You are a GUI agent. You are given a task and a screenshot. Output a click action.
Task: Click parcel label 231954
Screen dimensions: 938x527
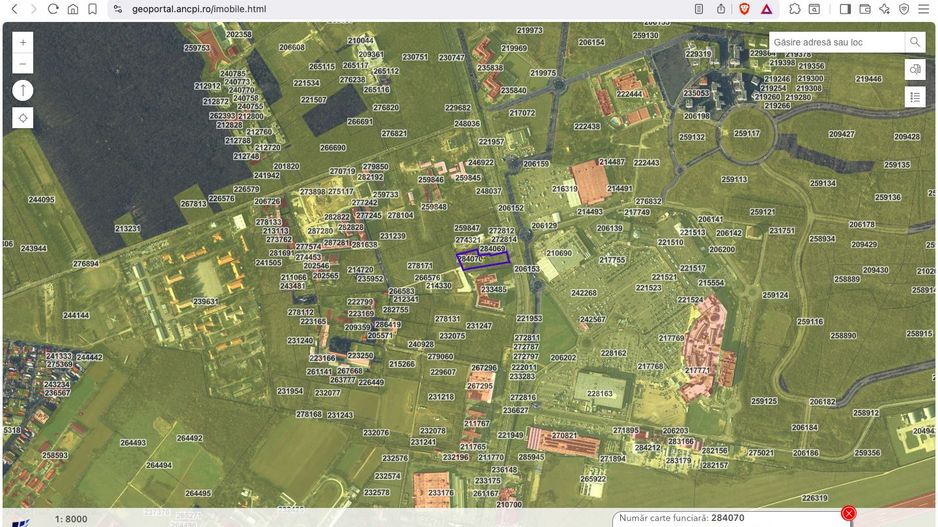pyautogui.click(x=290, y=391)
